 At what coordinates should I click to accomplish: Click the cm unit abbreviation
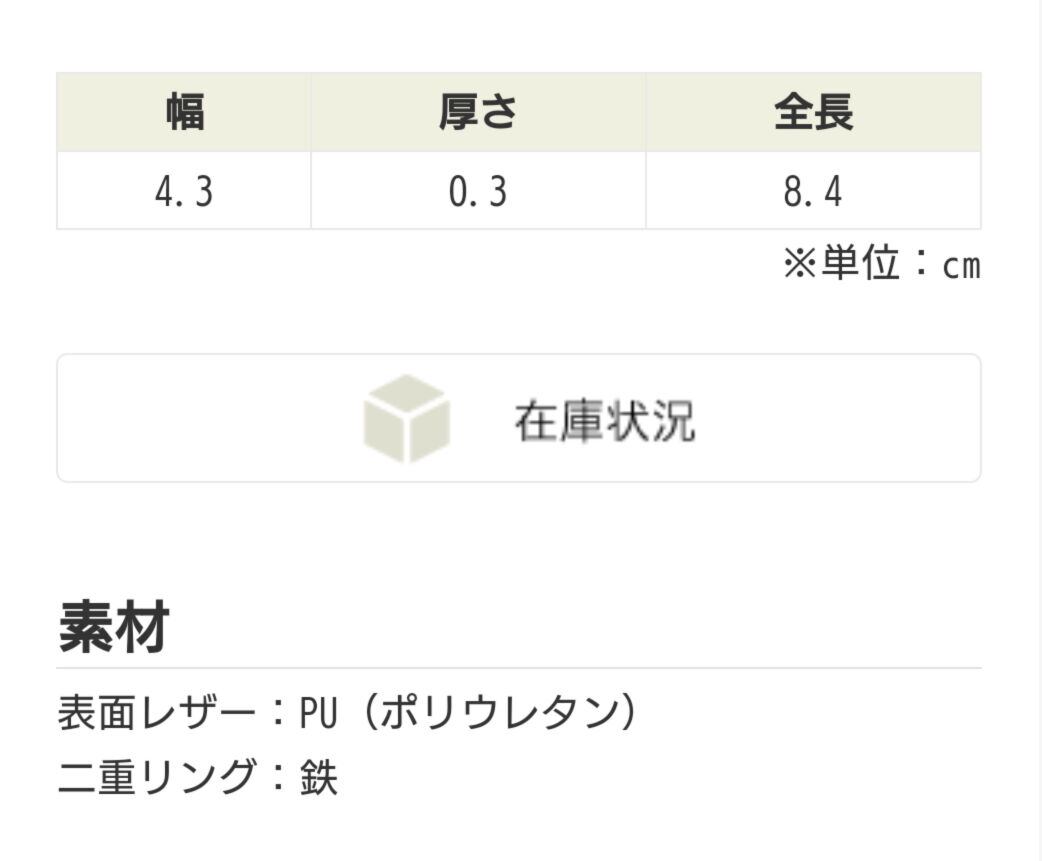[961, 267]
